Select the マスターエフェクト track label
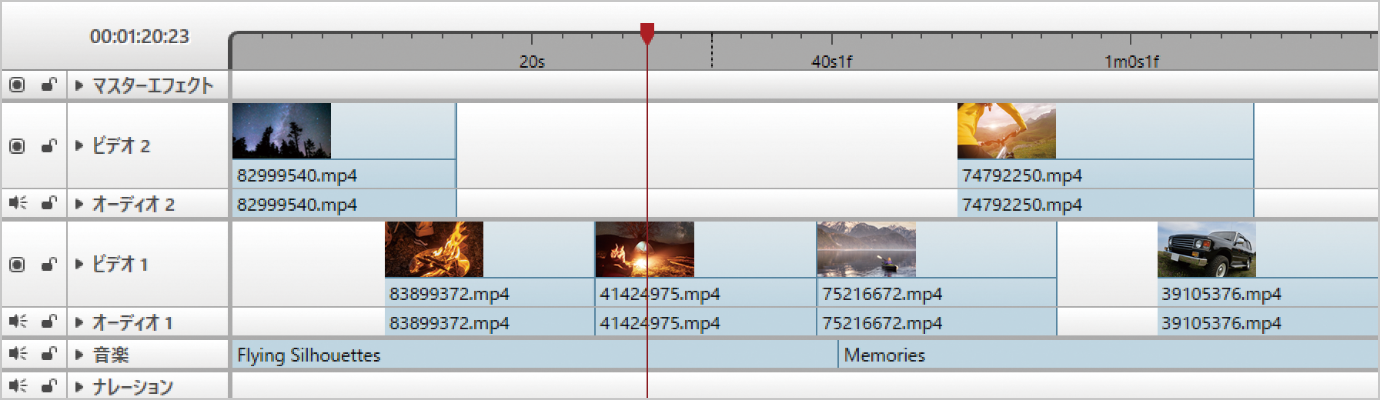 152,86
